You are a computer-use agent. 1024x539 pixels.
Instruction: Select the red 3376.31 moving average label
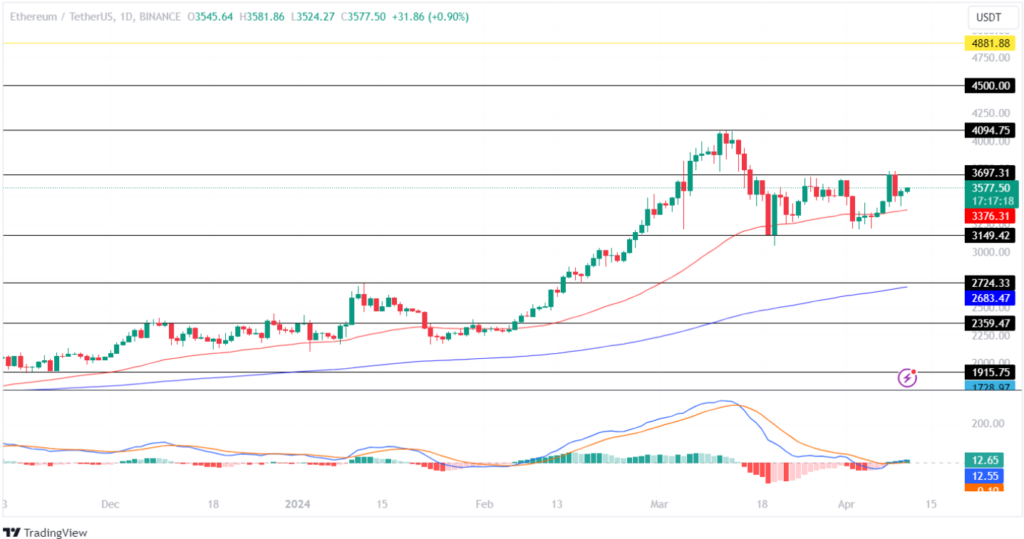[990, 216]
